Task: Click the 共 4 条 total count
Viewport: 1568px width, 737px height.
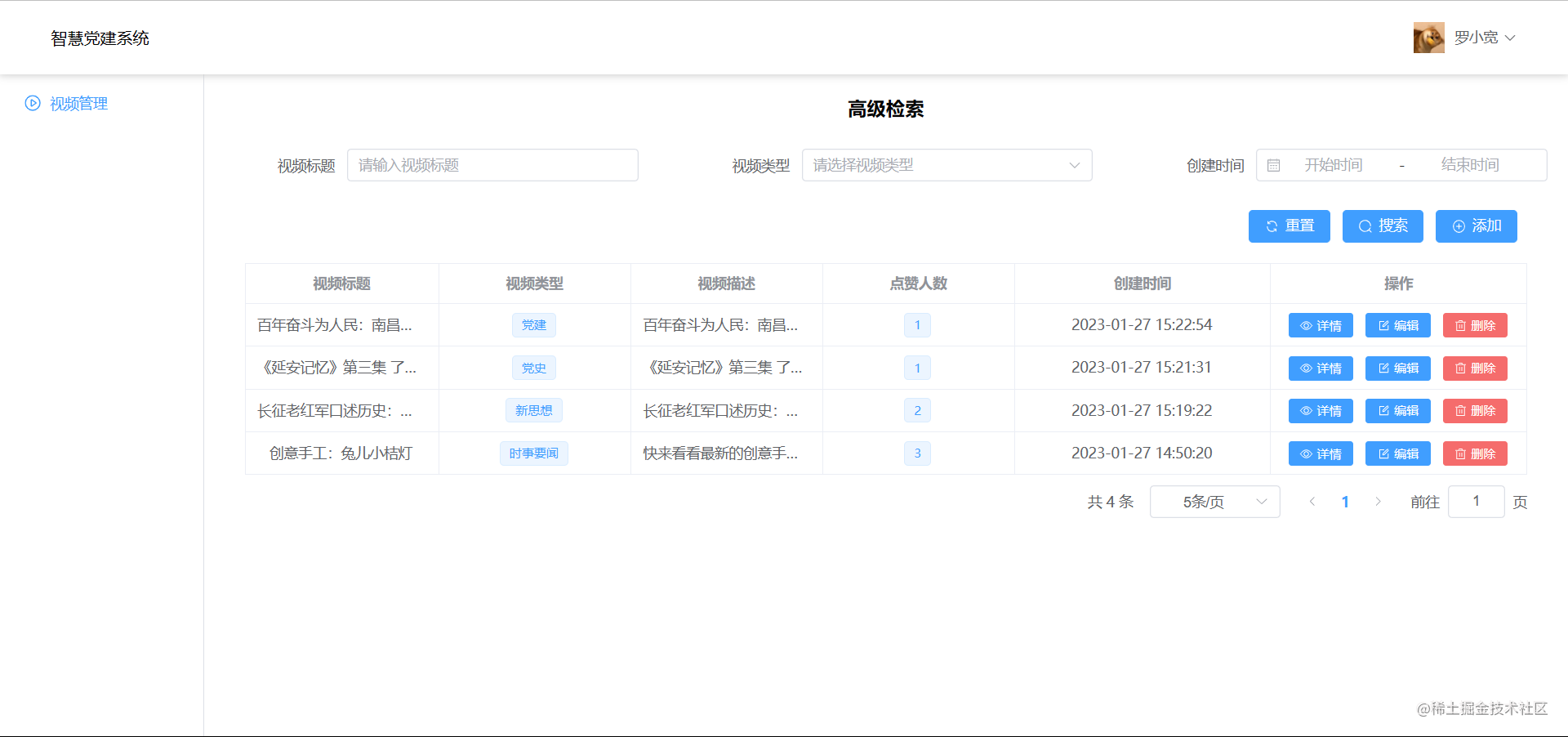Action: pos(1111,502)
